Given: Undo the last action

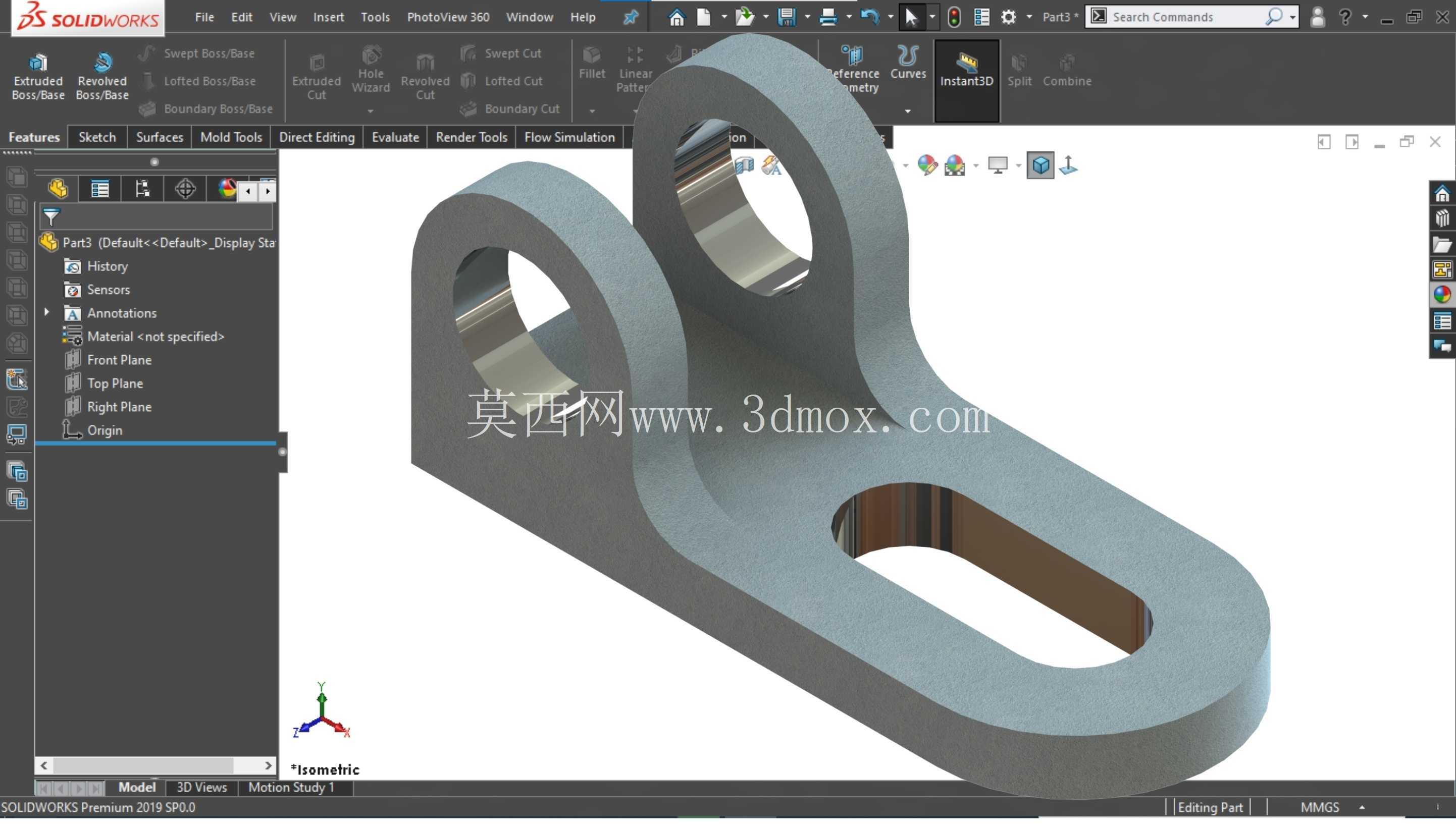Looking at the screenshot, I should (x=869, y=17).
